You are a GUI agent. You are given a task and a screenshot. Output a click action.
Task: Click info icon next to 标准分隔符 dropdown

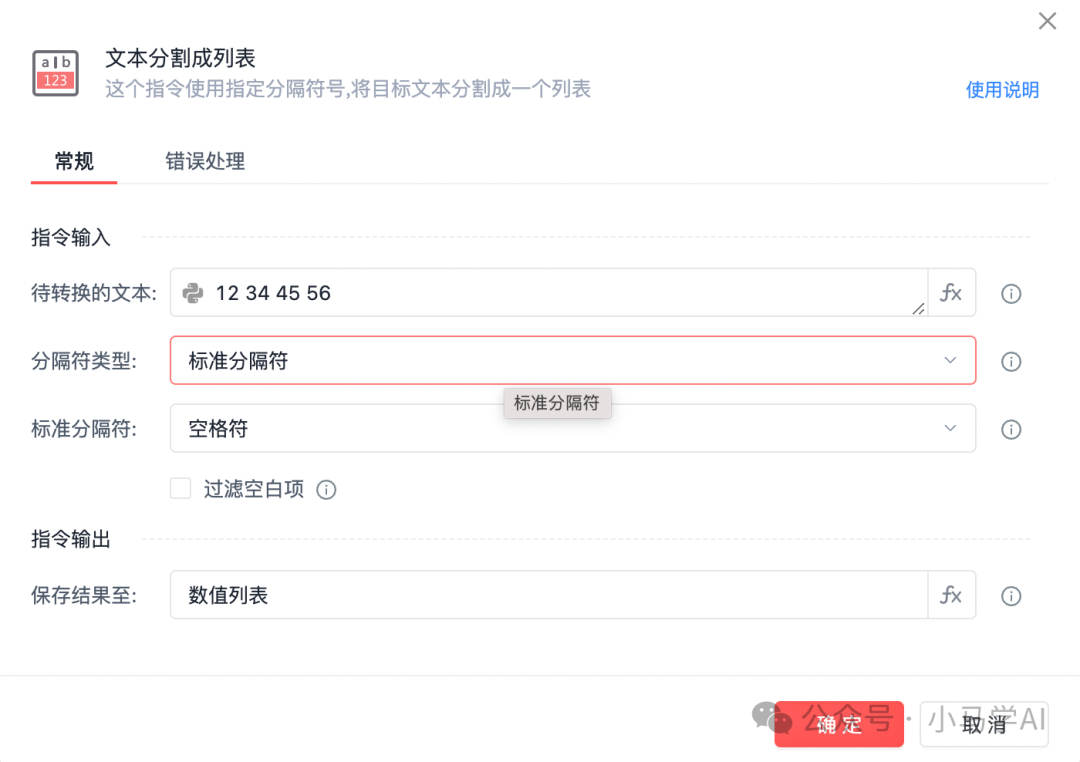click(1011, 429)
